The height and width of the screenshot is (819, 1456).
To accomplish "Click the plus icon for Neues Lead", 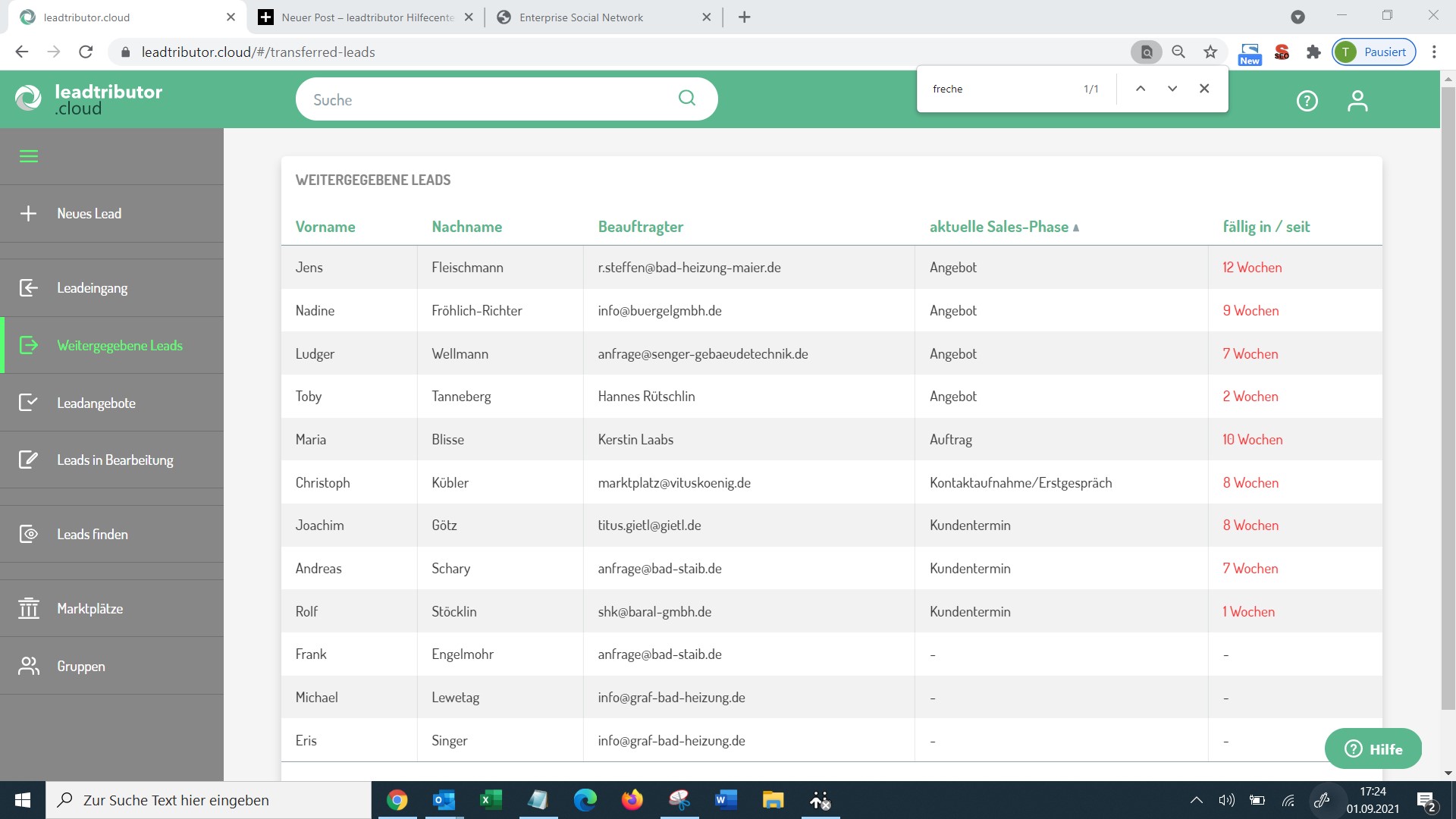I will (x=28, y=214).
